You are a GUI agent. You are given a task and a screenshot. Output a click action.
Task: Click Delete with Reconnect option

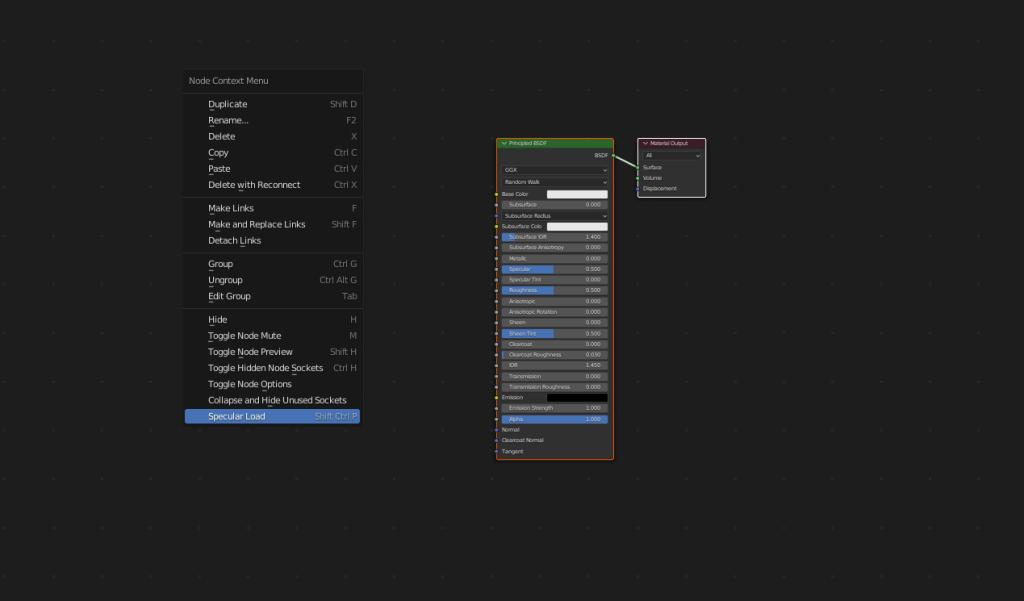(254, 185)
